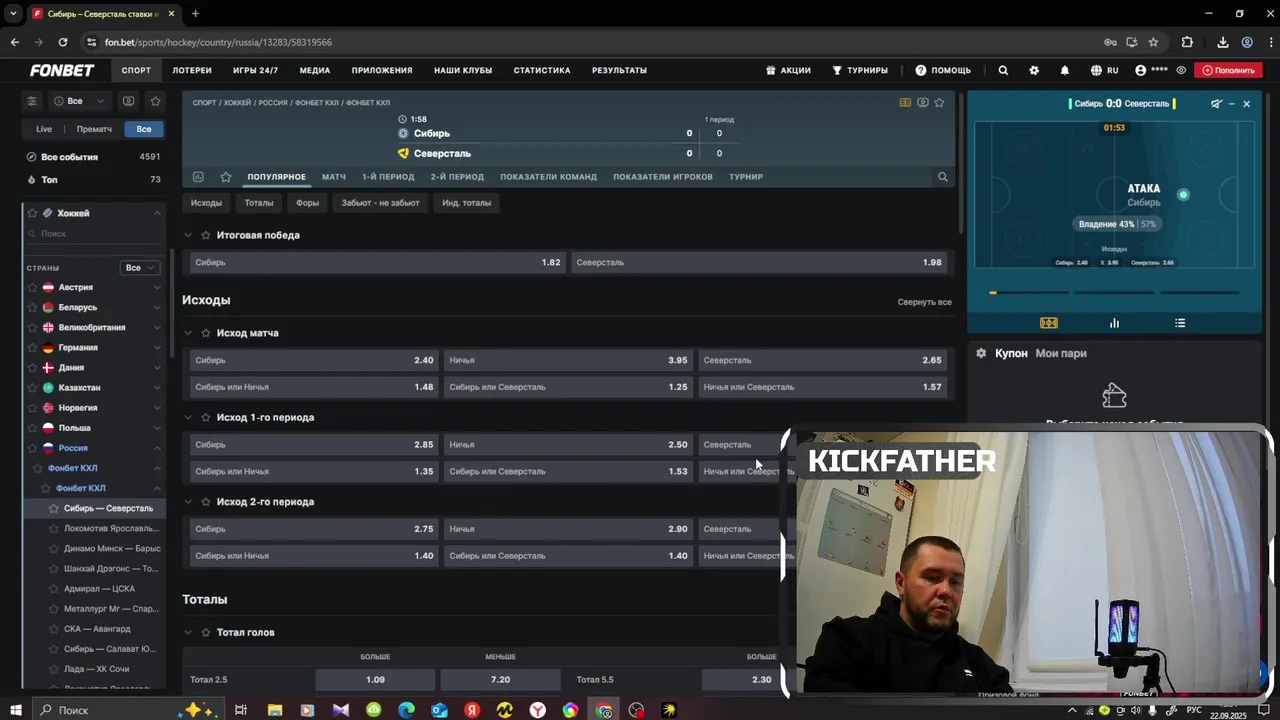Mute the match tracker sound icon
The height and width of the screenshot is (720, 1280).
coord(1216,103)
